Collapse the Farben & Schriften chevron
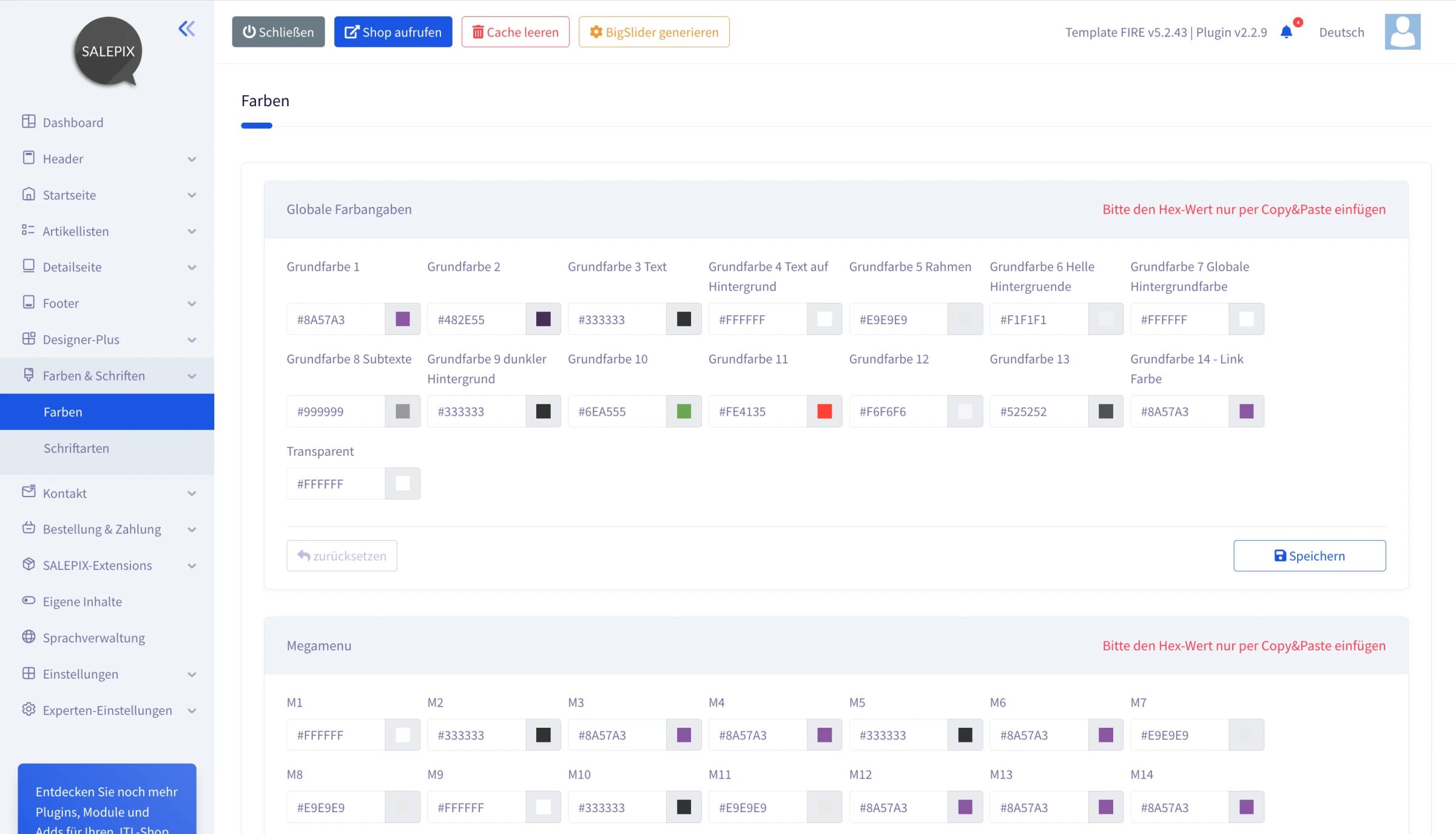Viewport: 1456px width, 834px height. coord(192,376)
